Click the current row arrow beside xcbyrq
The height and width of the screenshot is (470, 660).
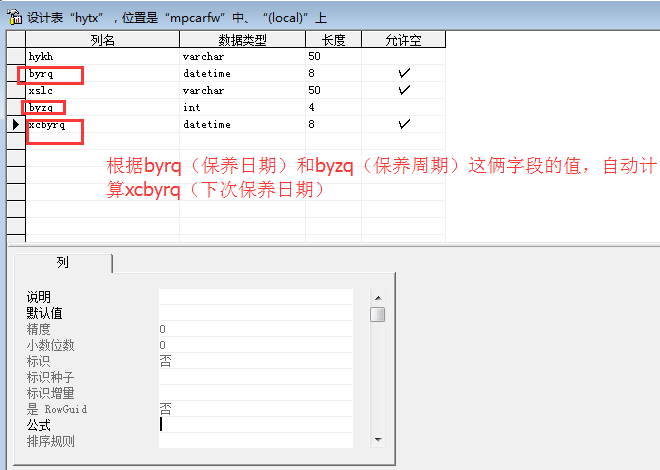(x=15, y=124)
